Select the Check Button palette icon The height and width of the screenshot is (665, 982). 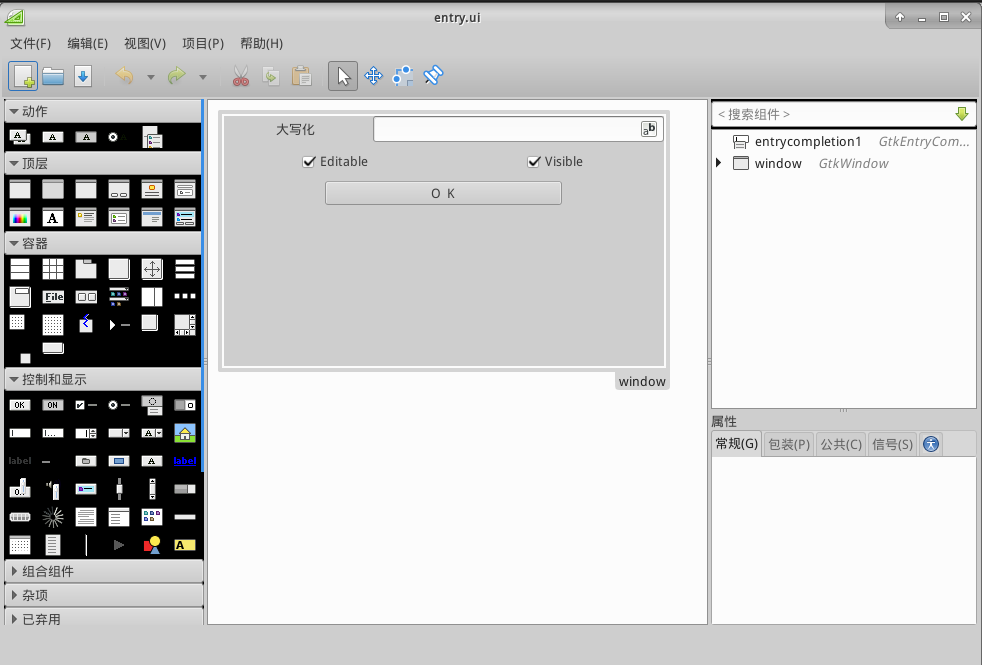(86, 405)
